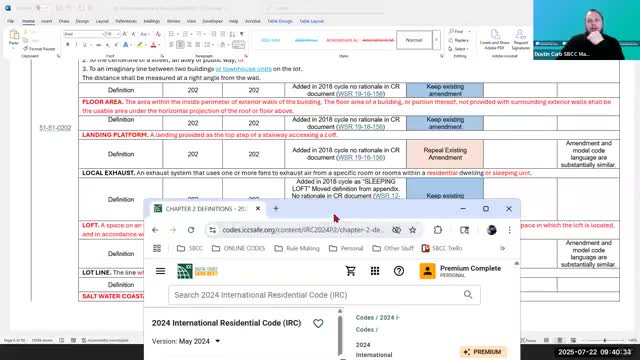Open the ICC apps grid icon
The image size is (640, 360).
(x=375, y=271)
